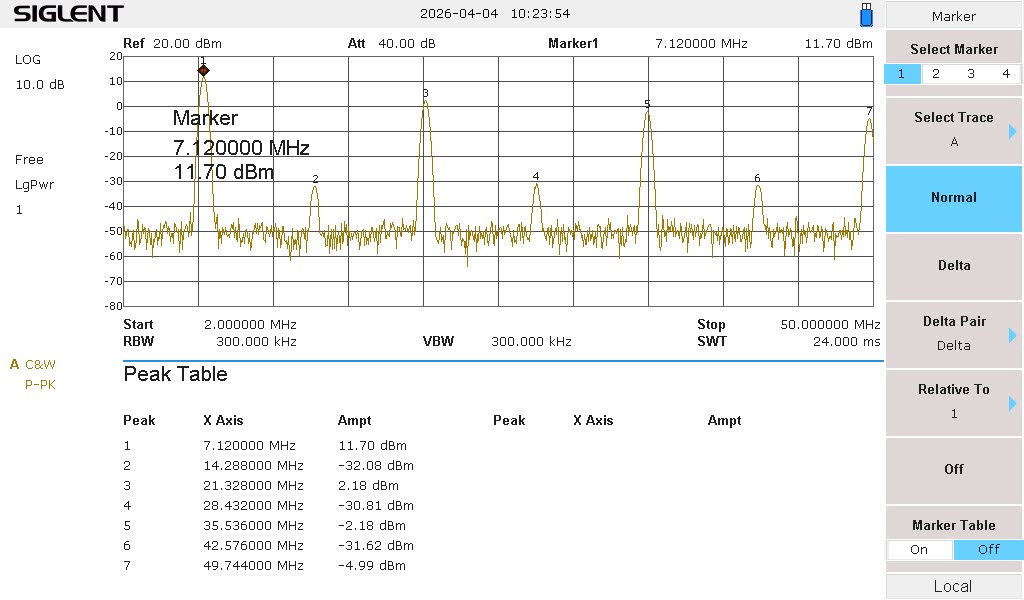Switch the marker Off
Image resolution: width=1024 pixels, height=600 pixels.
click(953, 469)
